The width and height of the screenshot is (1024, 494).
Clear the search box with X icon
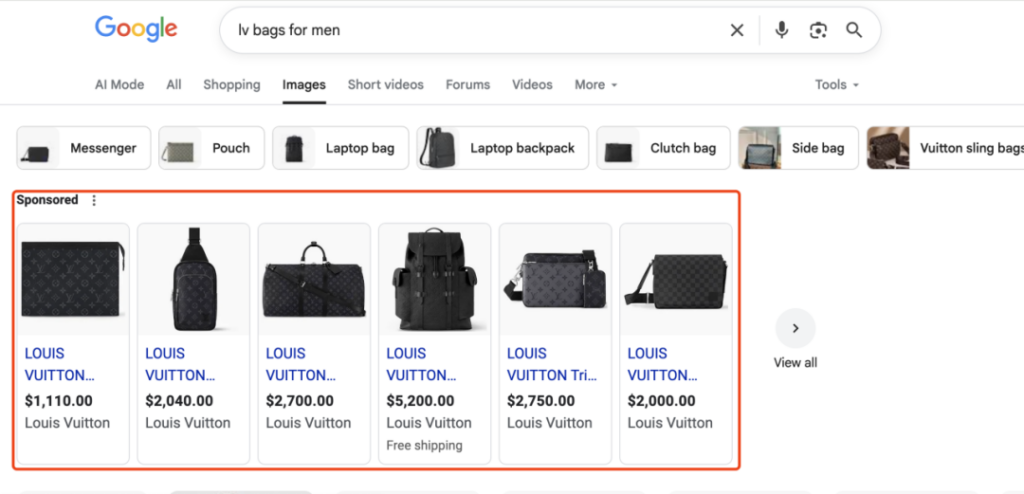click(x=737, y=30)
